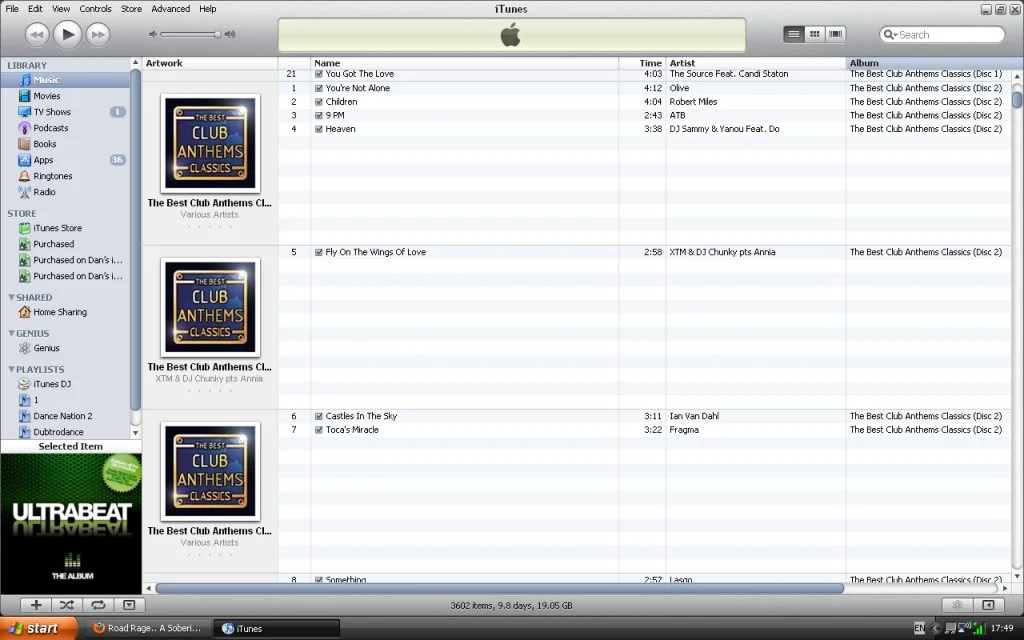Click the high volume speaker icon
This screenshot has width=1024, height=640.
230,34
